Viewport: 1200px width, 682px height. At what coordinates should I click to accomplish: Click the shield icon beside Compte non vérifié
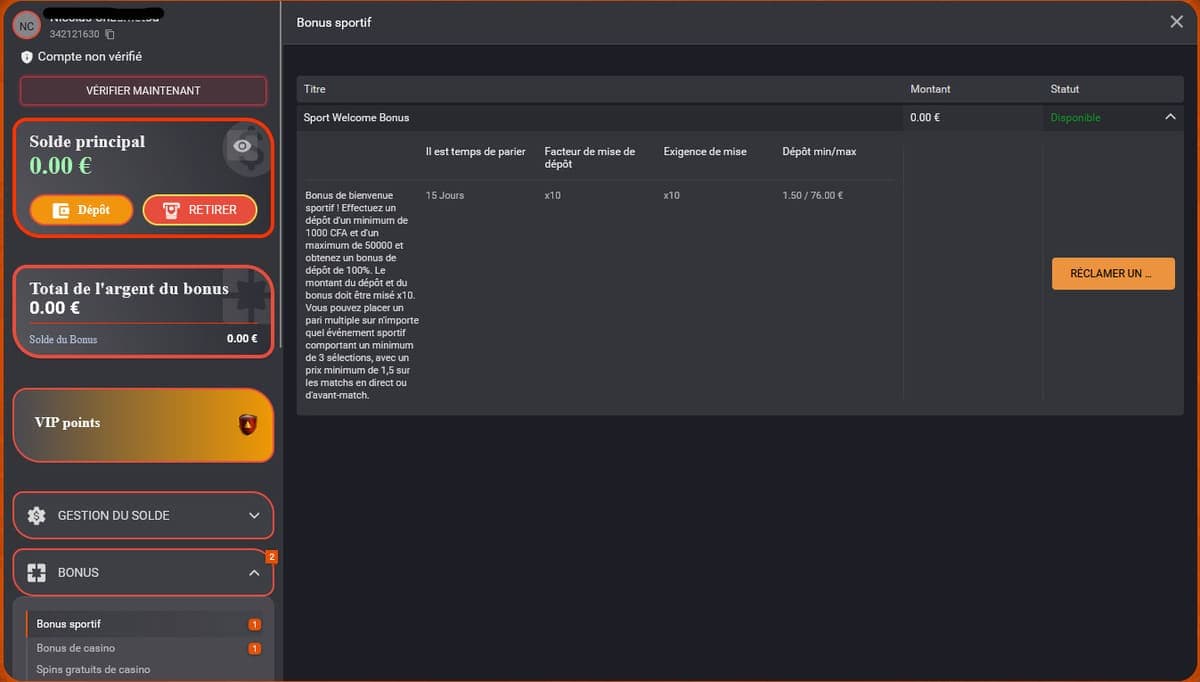click(x=27, y=57)
